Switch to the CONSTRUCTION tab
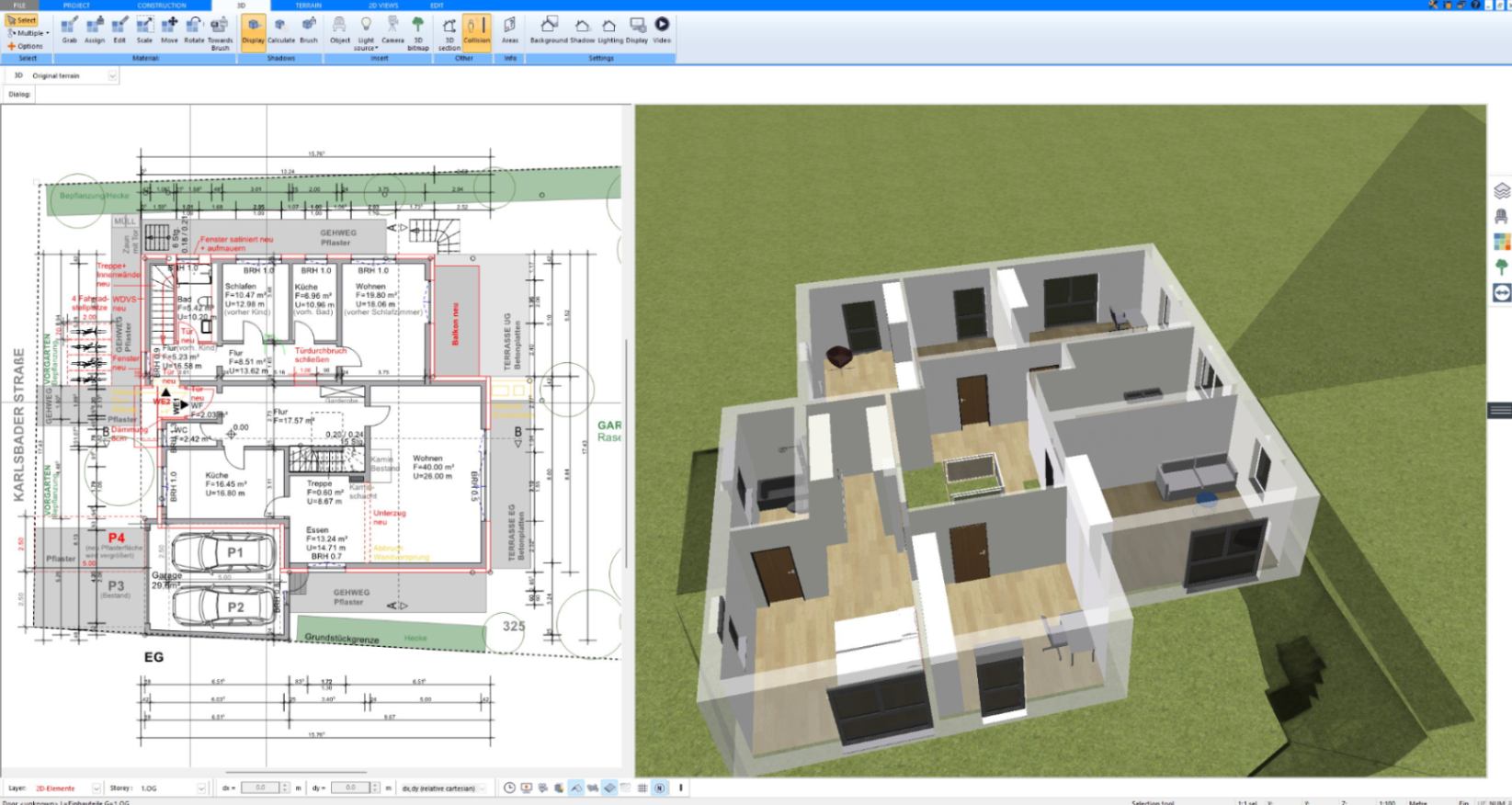 pos(162,6)
